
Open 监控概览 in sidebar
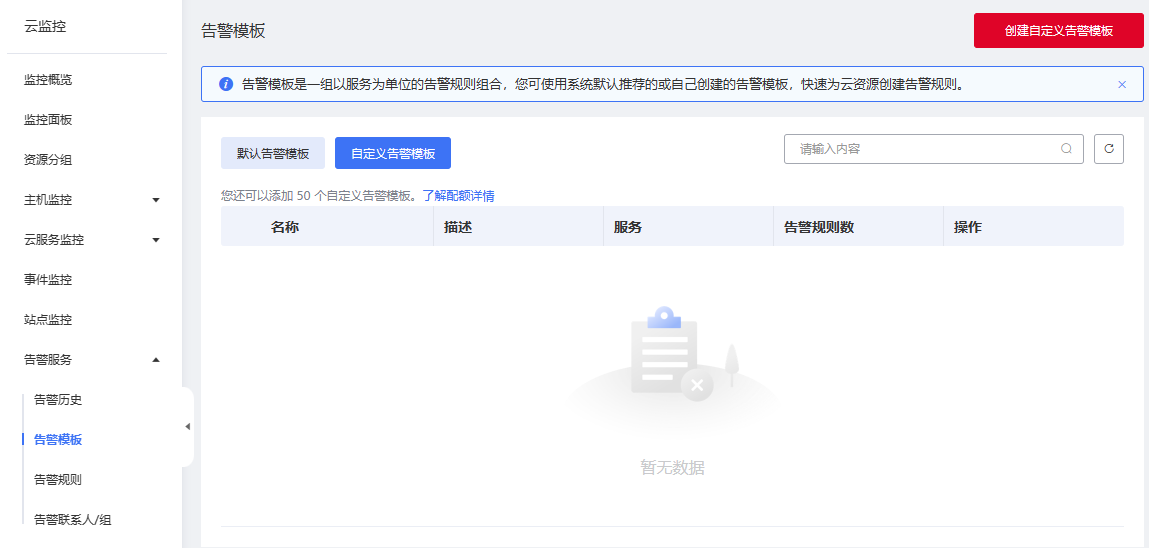48,80
